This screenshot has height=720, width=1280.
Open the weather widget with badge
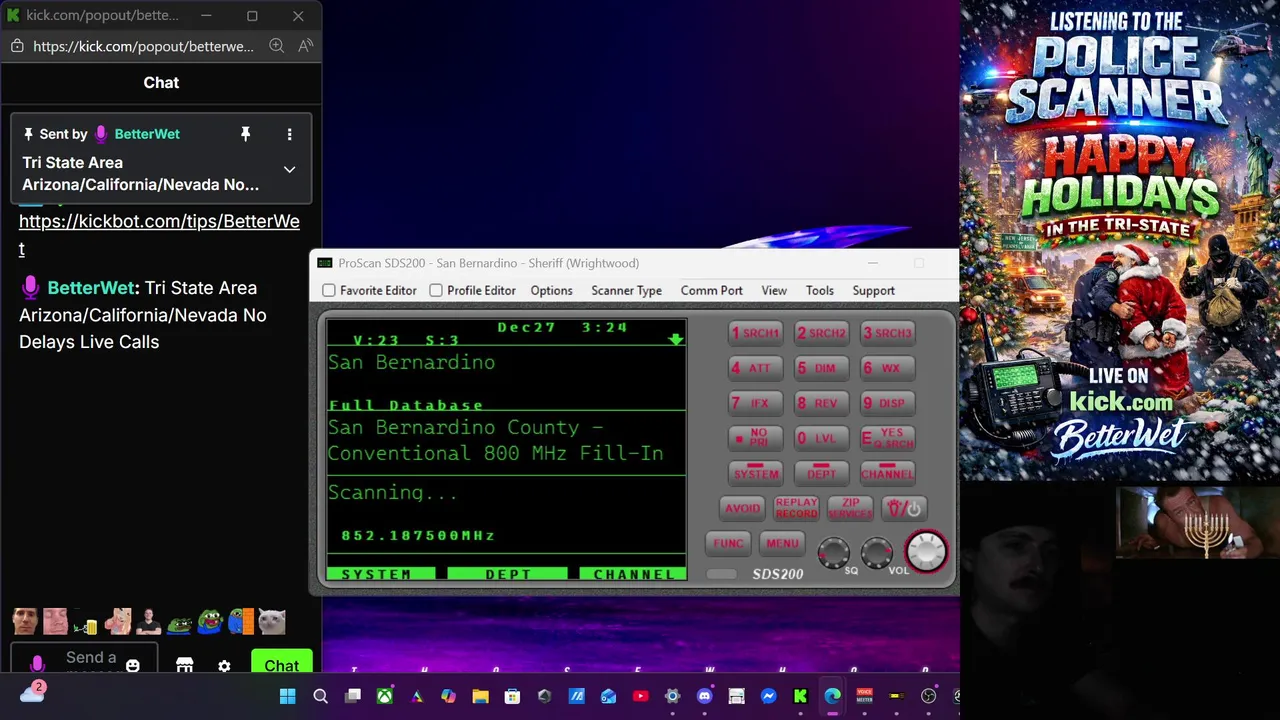coord(32,692)
